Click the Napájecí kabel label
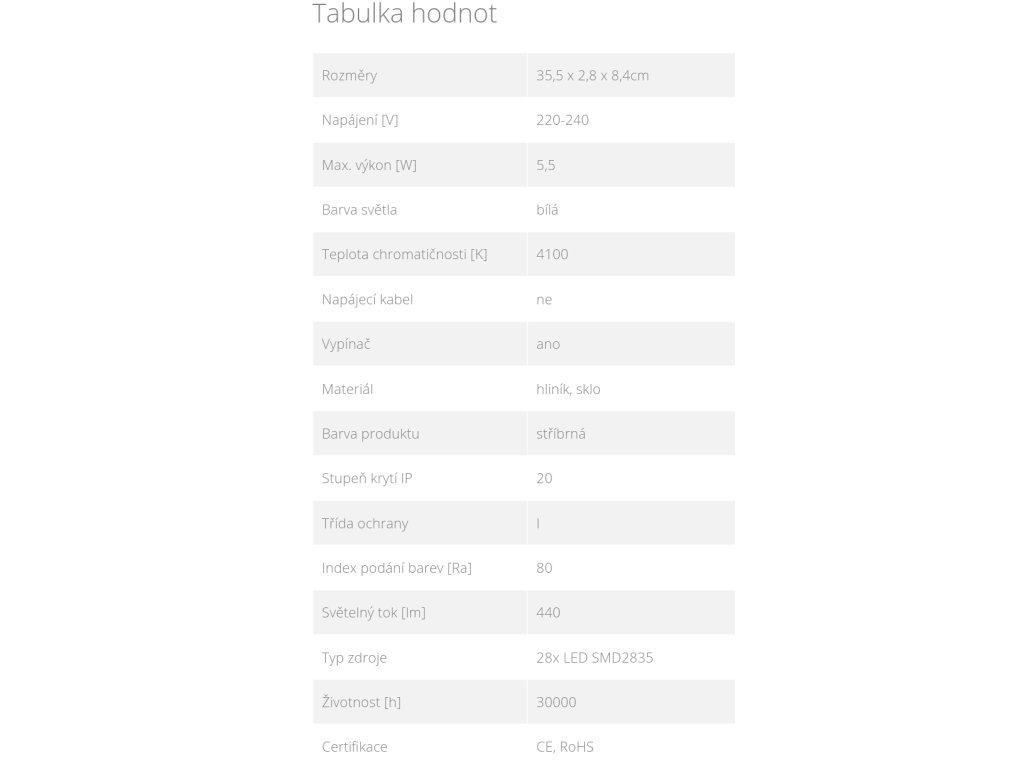The width and height of the screenshot is (1024, 768). coord(367,300)
